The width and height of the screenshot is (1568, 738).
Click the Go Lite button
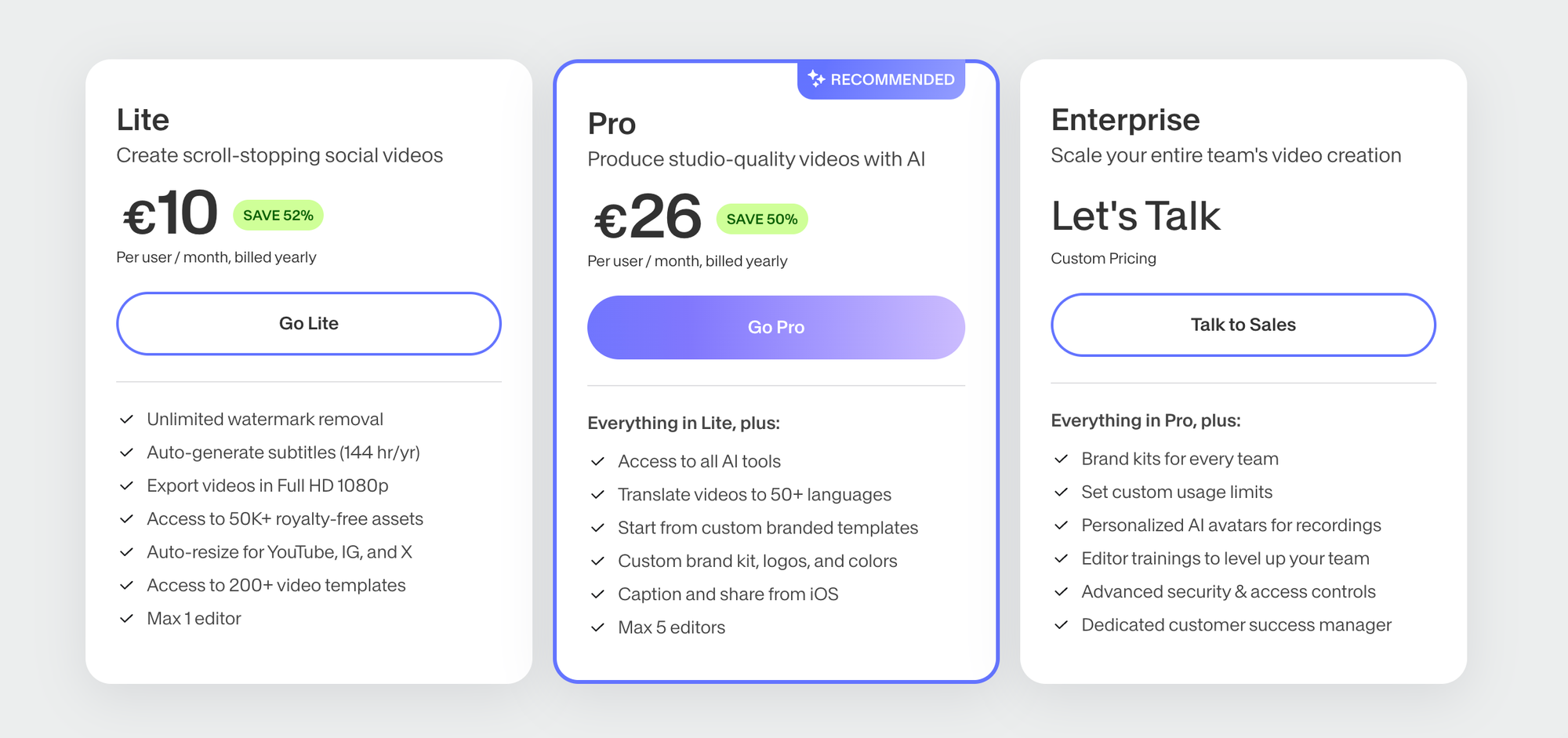coord(309,324)
